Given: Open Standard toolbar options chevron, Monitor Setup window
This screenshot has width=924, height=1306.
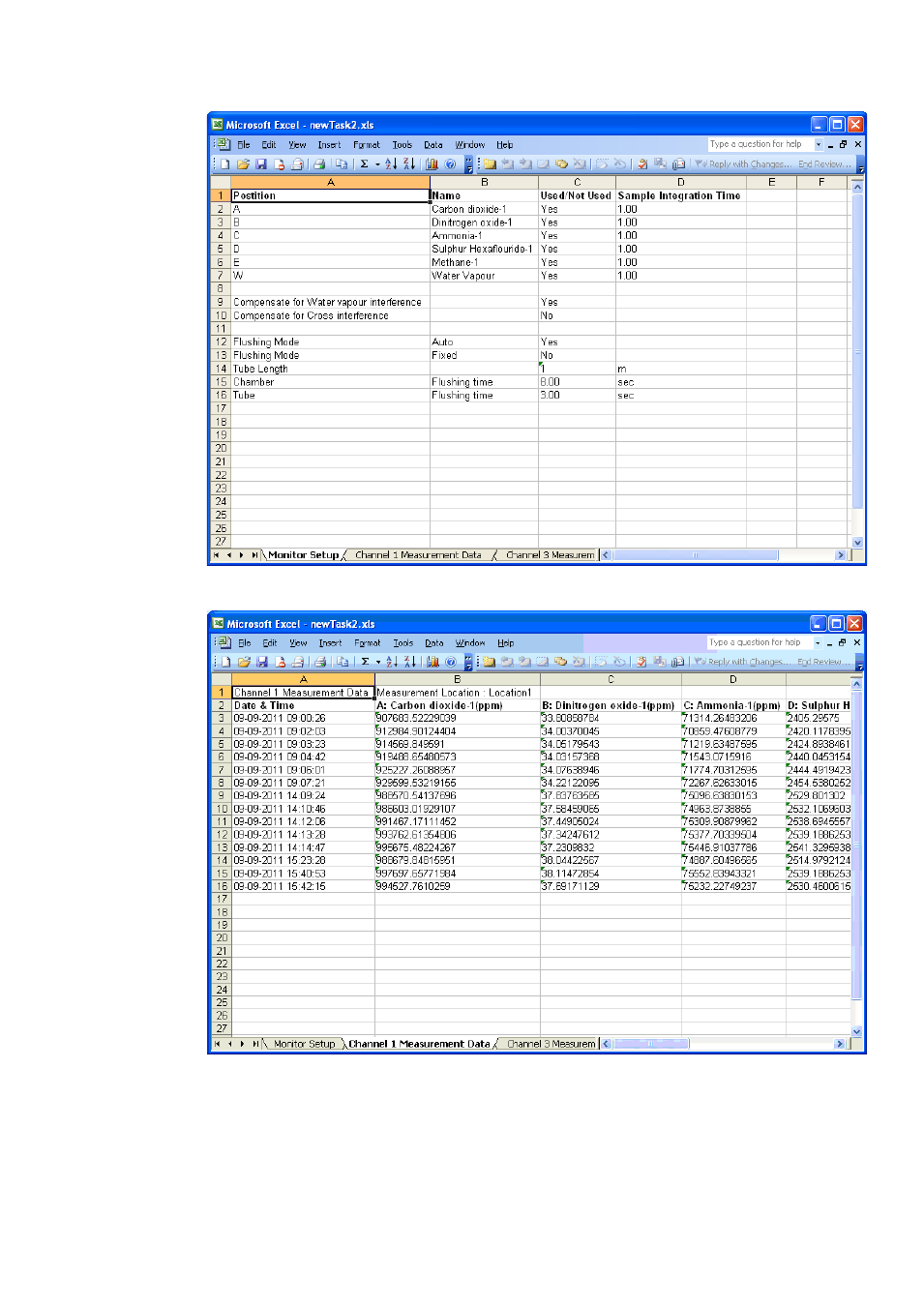Looking at the screenshot, I should pyautogui.click(x=468, y=165).
